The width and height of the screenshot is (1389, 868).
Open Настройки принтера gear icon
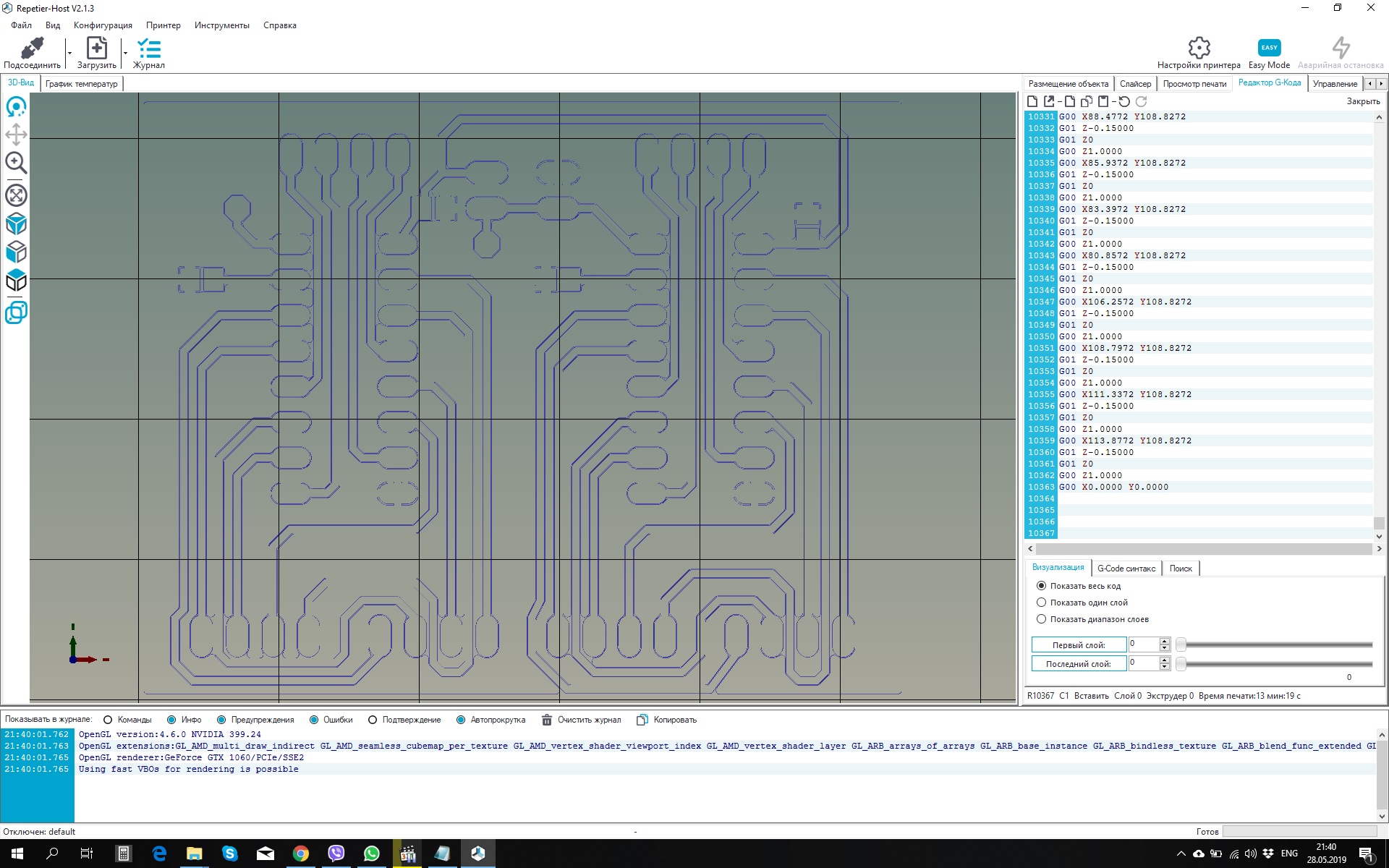[x=1199, y=48]
